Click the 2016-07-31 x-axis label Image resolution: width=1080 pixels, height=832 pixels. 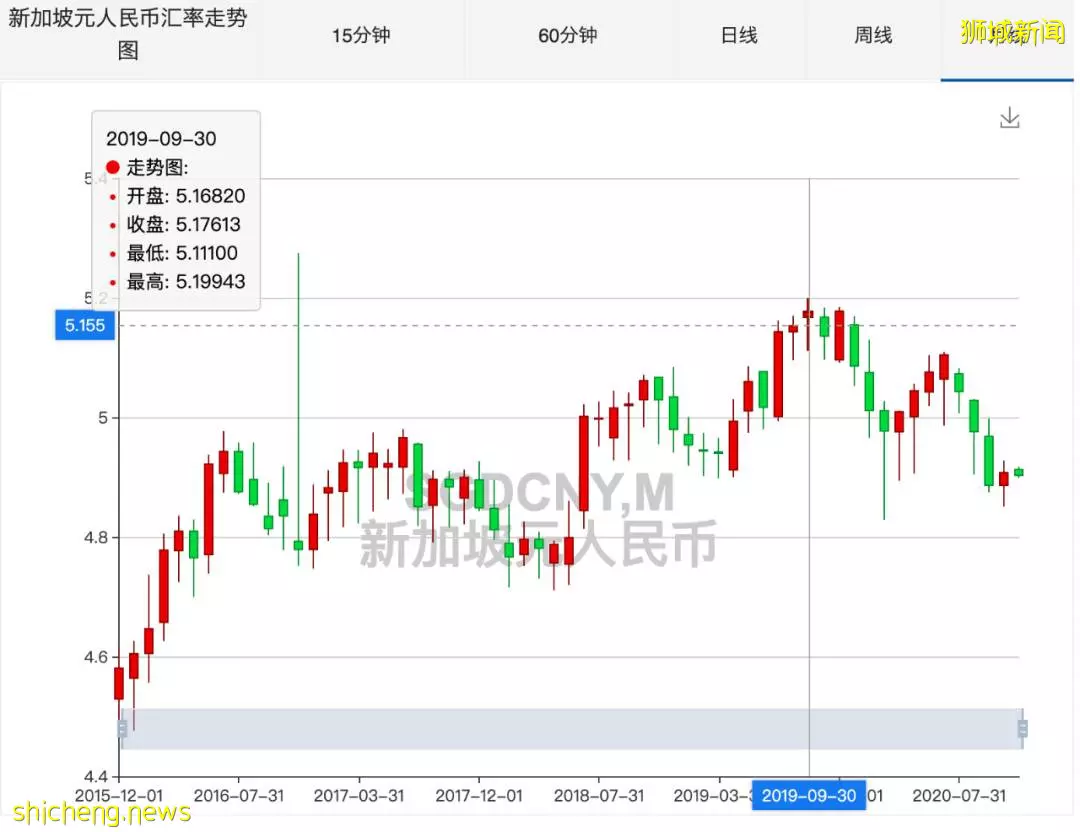(238, 795)
